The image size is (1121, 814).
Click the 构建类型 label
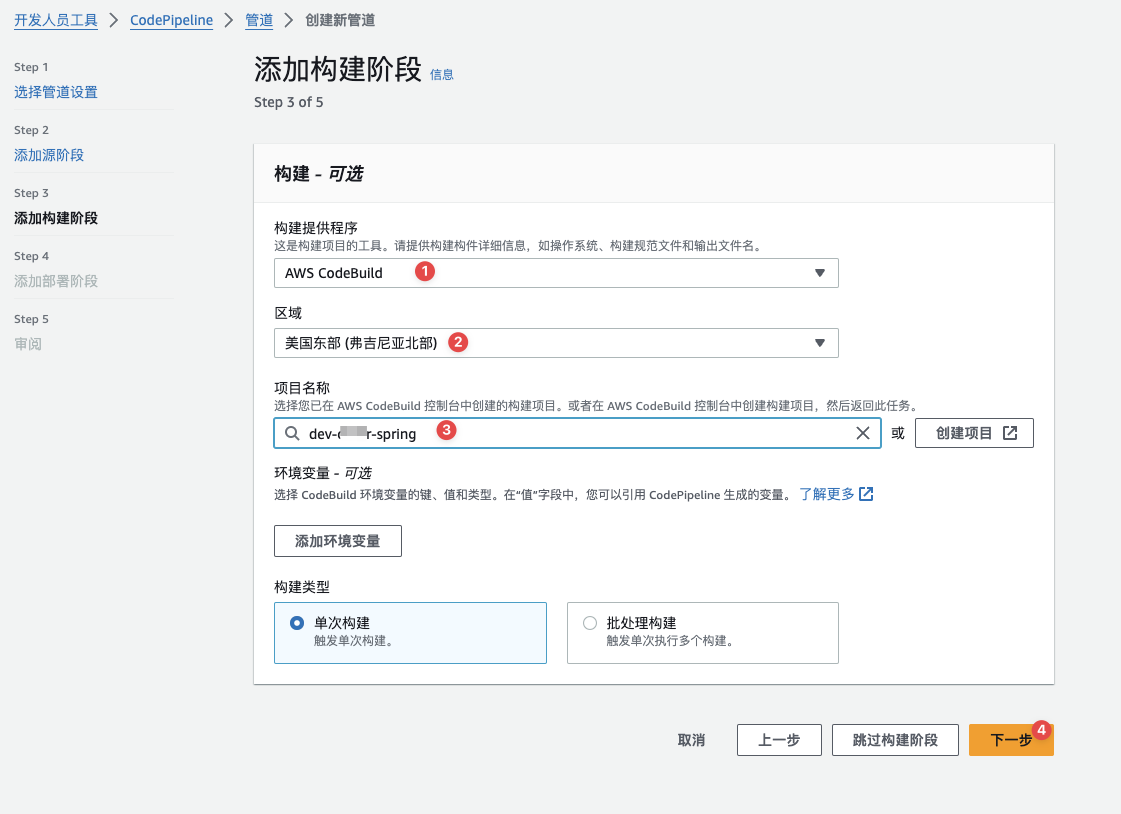[302, 587]
